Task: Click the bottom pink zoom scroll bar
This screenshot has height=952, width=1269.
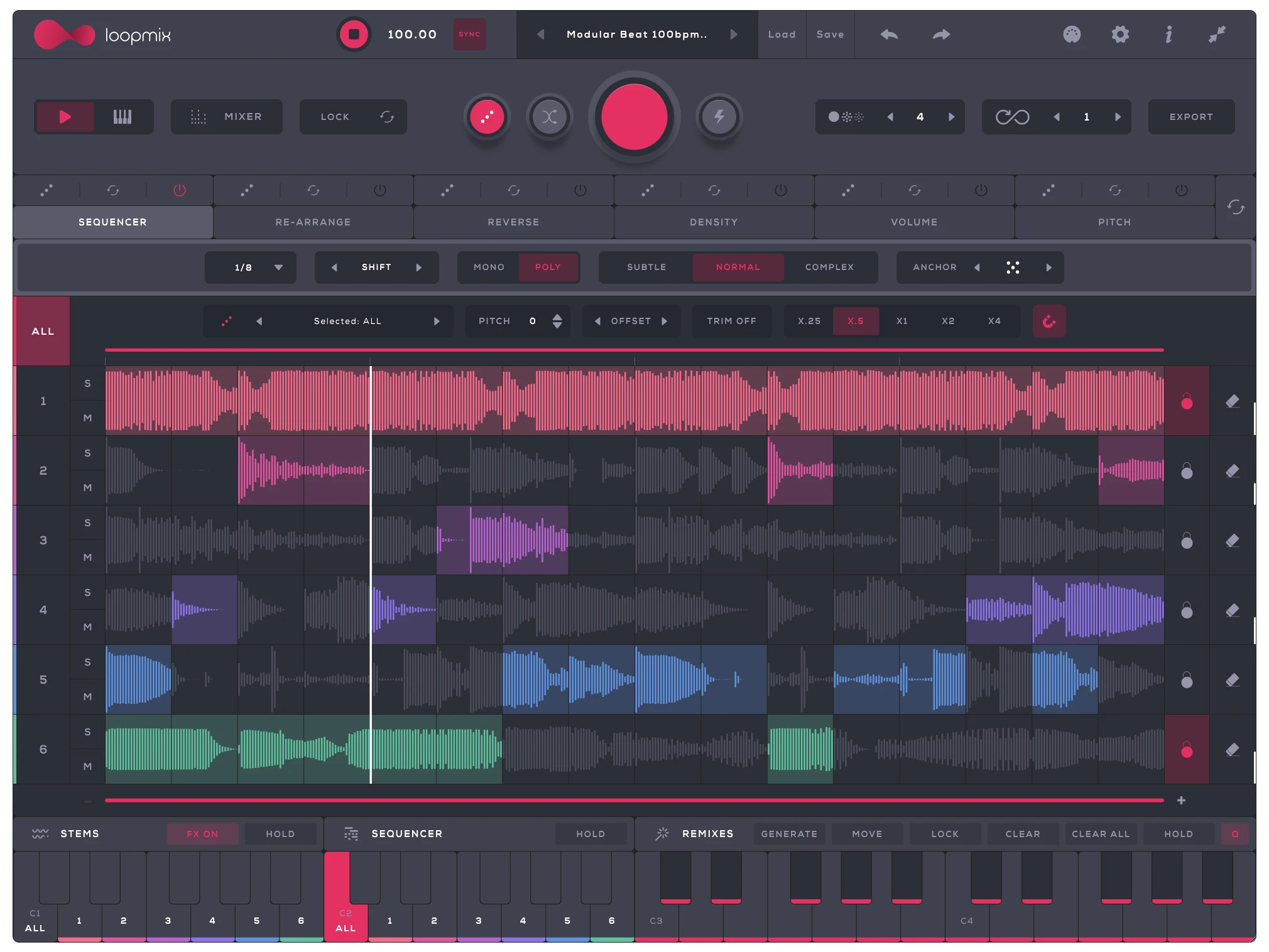Action: [633, 800]
